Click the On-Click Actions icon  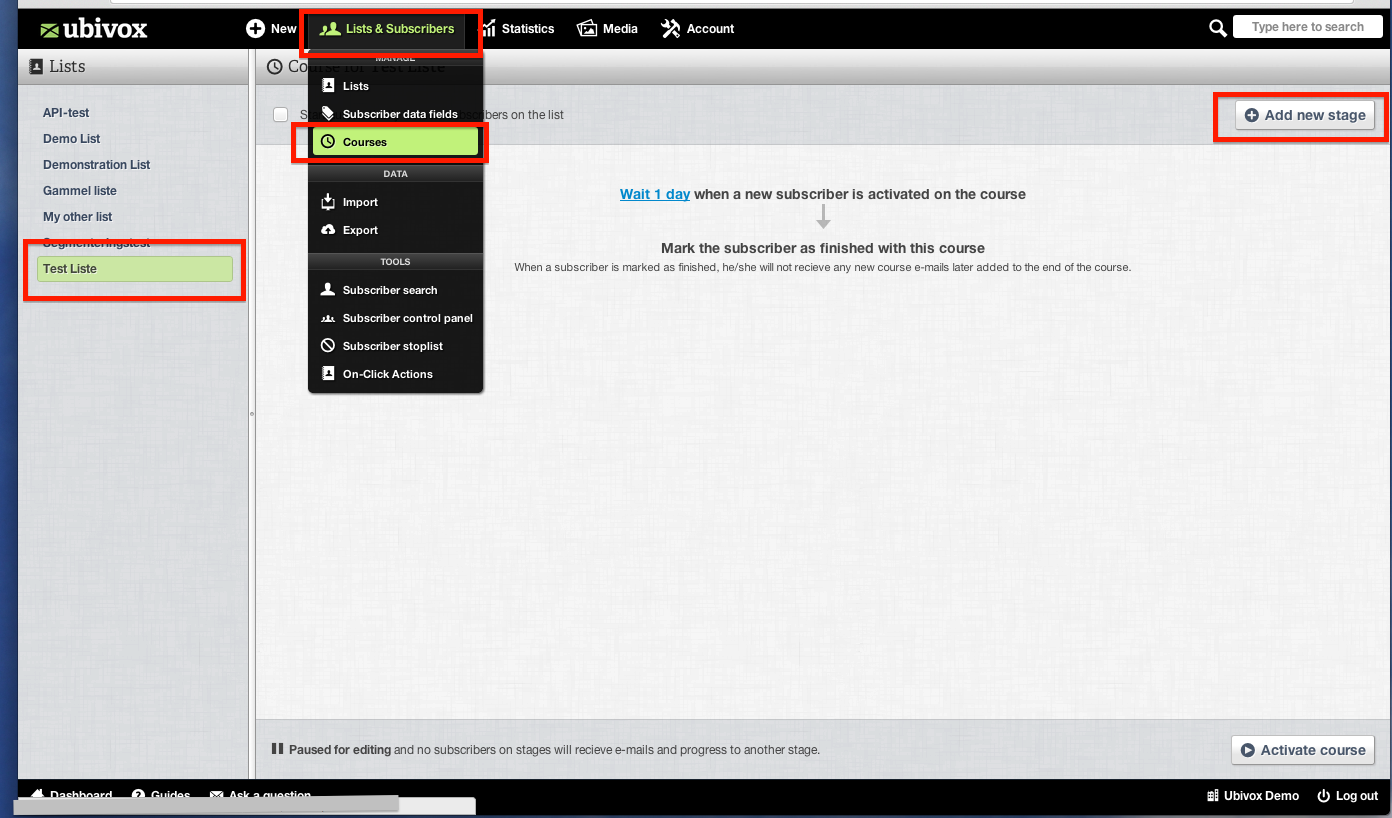coord(328,374)
